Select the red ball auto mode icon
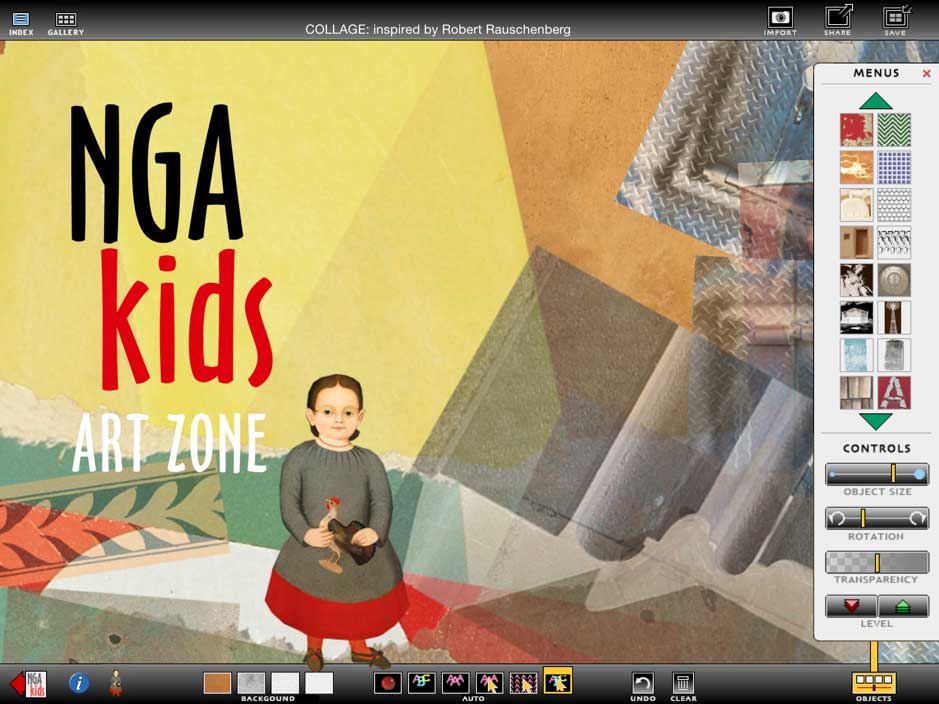This screenshot has height=704, width=939. (387, 683)
